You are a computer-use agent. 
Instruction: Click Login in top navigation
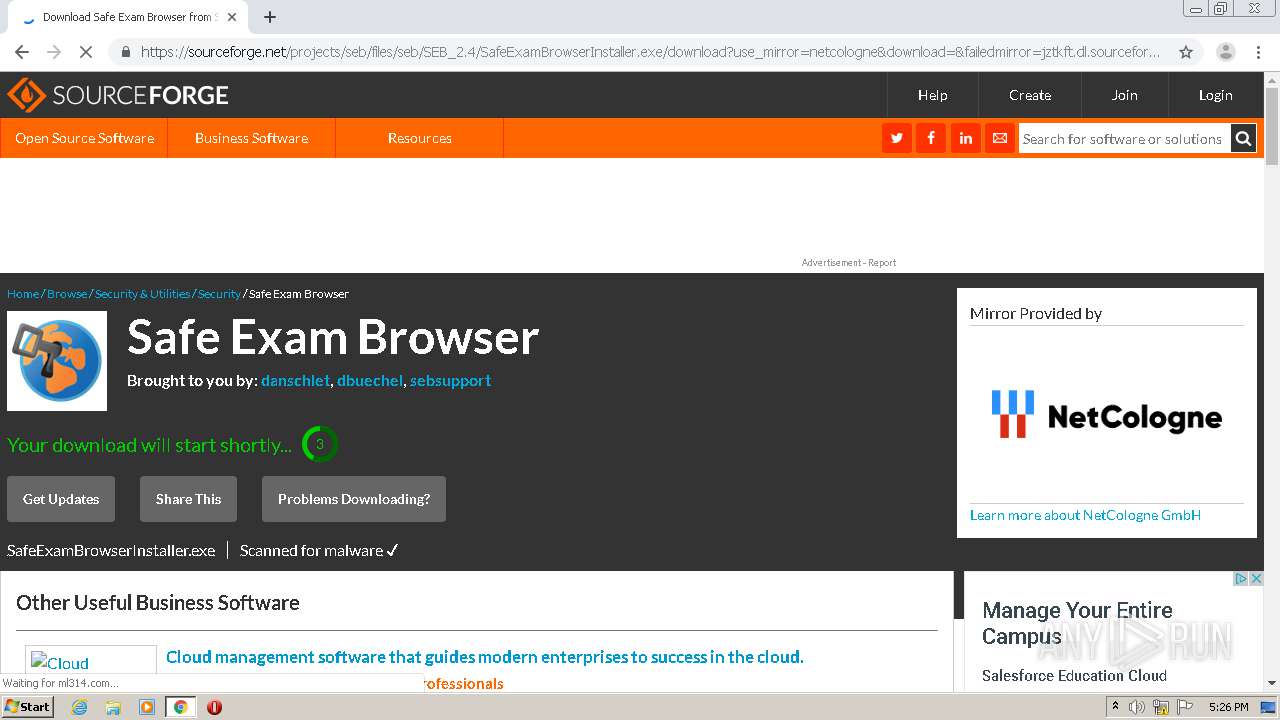click(1216, 95)
